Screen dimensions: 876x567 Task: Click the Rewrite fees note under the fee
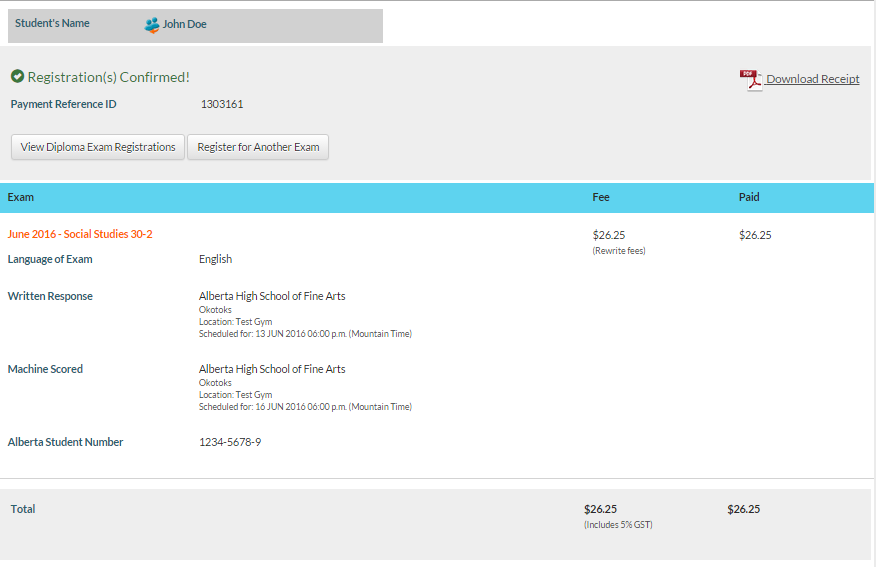coord(619,251)
